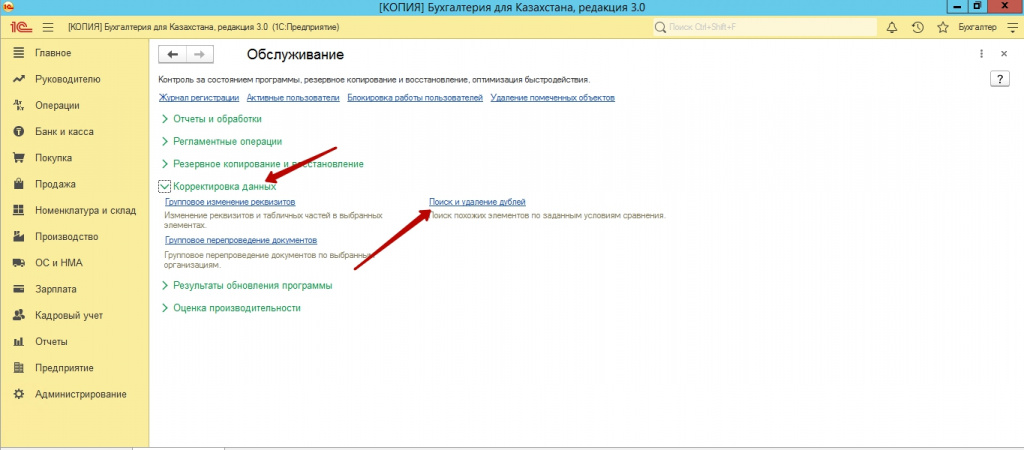Open the Предприятие section
Screen dimensions: 1024x450
pyautogui.click(x=64, y=368)
